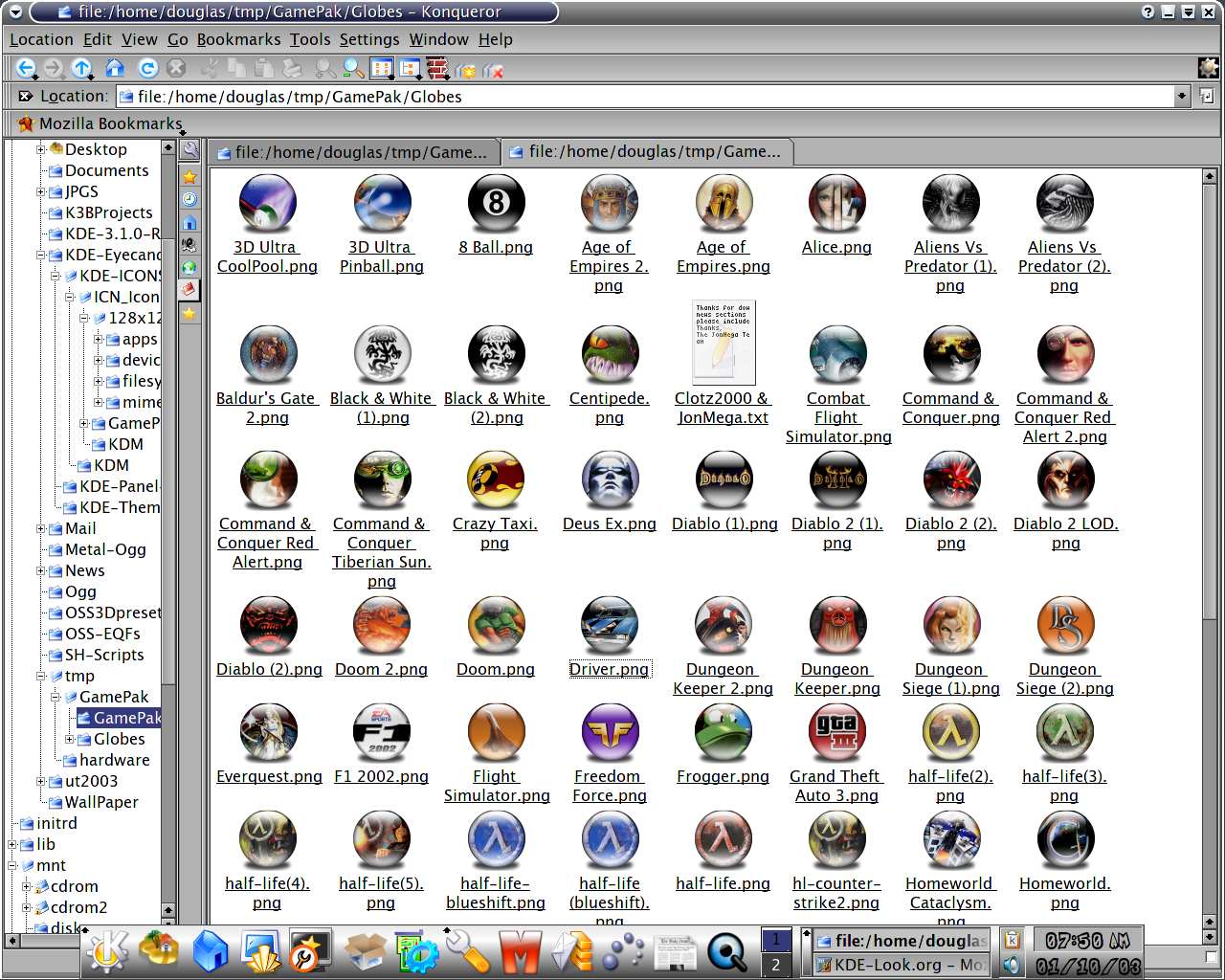Viewport: 1225px width, 980px height.
Task: Open sidebar configuration wrench button
Action: (189, 150)
